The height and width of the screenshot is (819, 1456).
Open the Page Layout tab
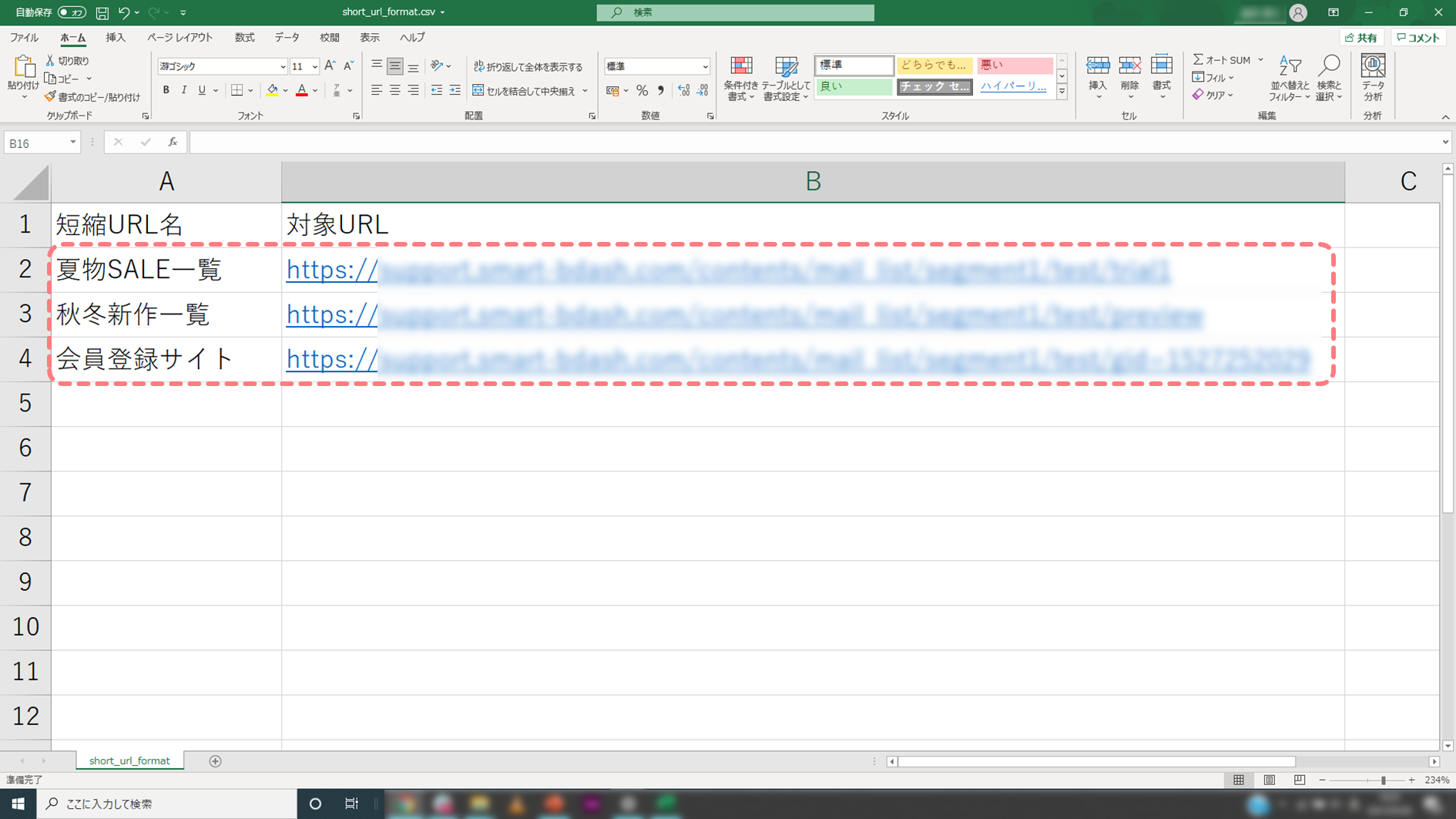point(179,38)
